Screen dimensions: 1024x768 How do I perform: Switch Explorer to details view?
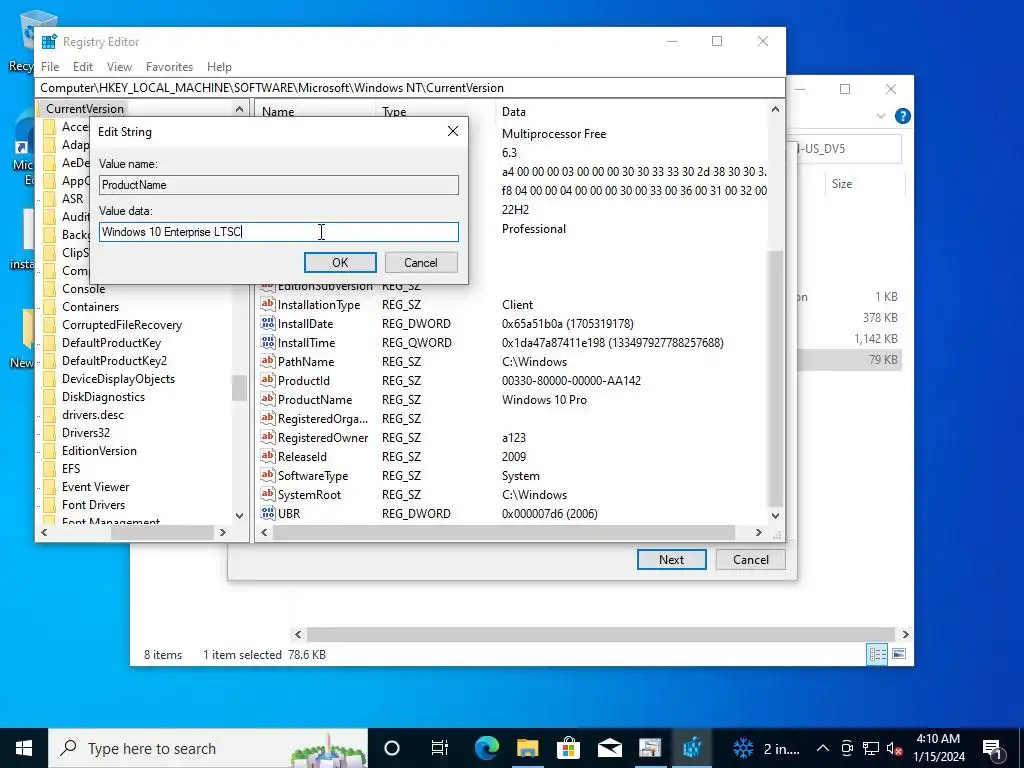[x=877, y=654]
